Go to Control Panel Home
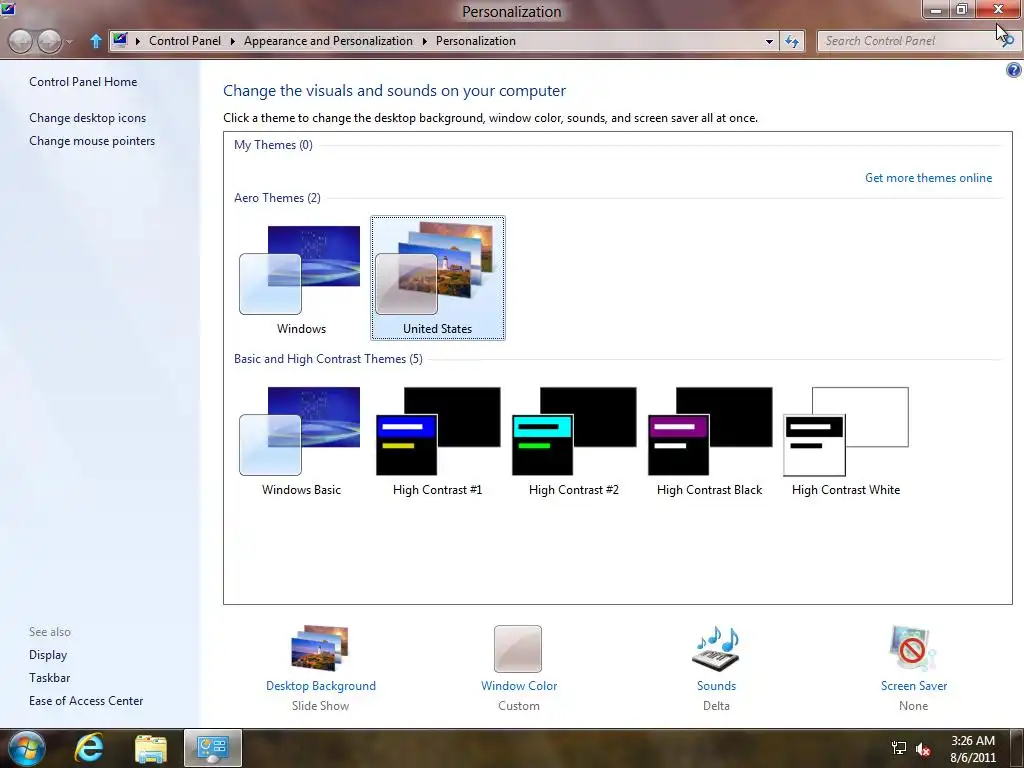The image size is (1024, 768). click(x=83, y=82)
